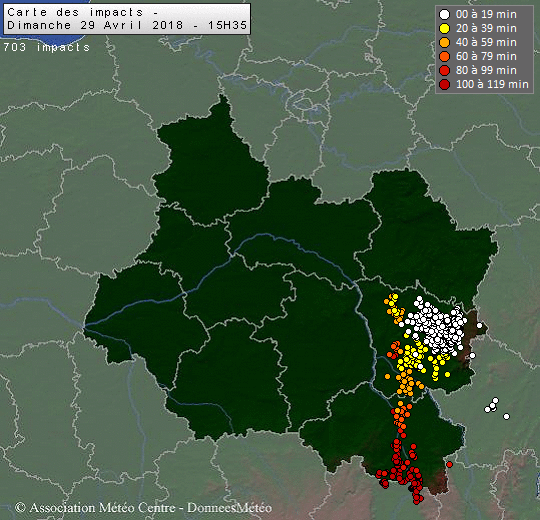This screenshot has height=520, width=540.
Task: Click the dense white impact cluster
Action: coord(436,325)
